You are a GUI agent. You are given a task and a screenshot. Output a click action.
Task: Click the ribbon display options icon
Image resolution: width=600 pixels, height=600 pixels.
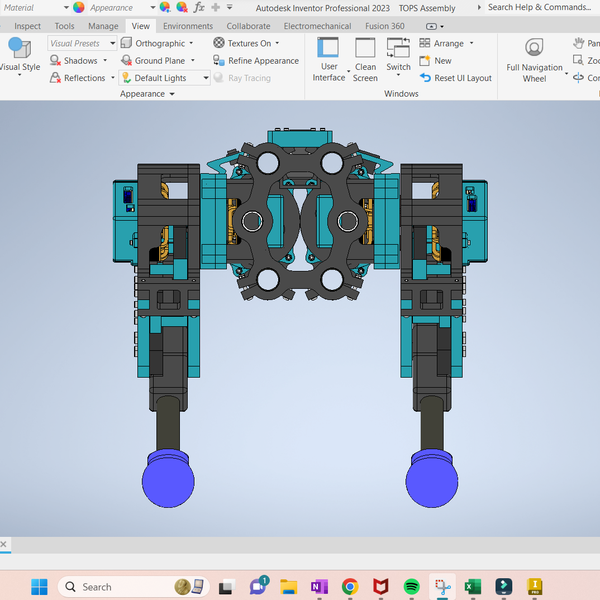431,26
